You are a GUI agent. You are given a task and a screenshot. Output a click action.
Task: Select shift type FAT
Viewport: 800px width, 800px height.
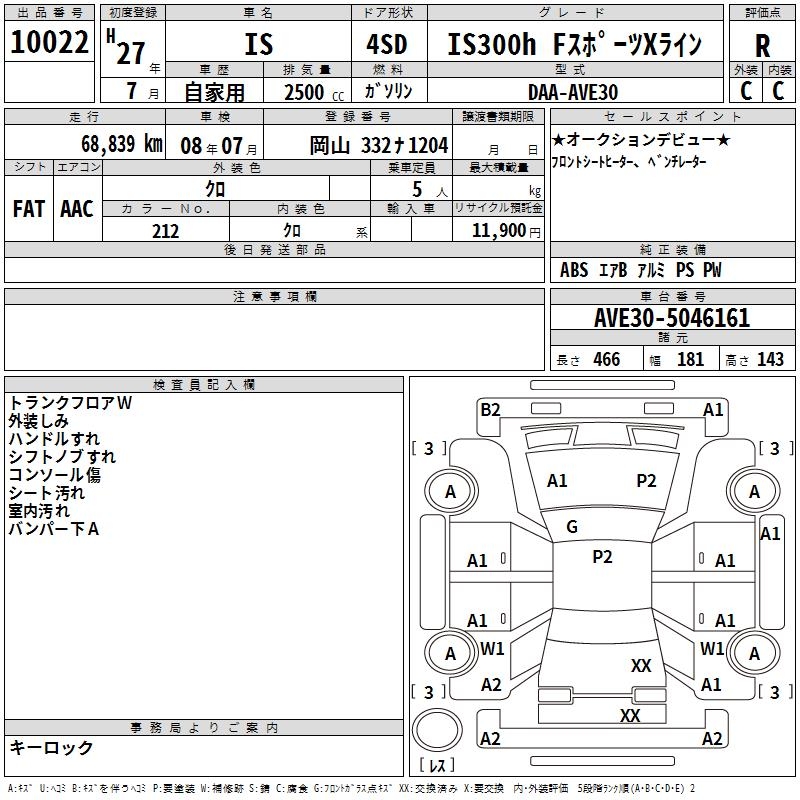tap(29, 209)
